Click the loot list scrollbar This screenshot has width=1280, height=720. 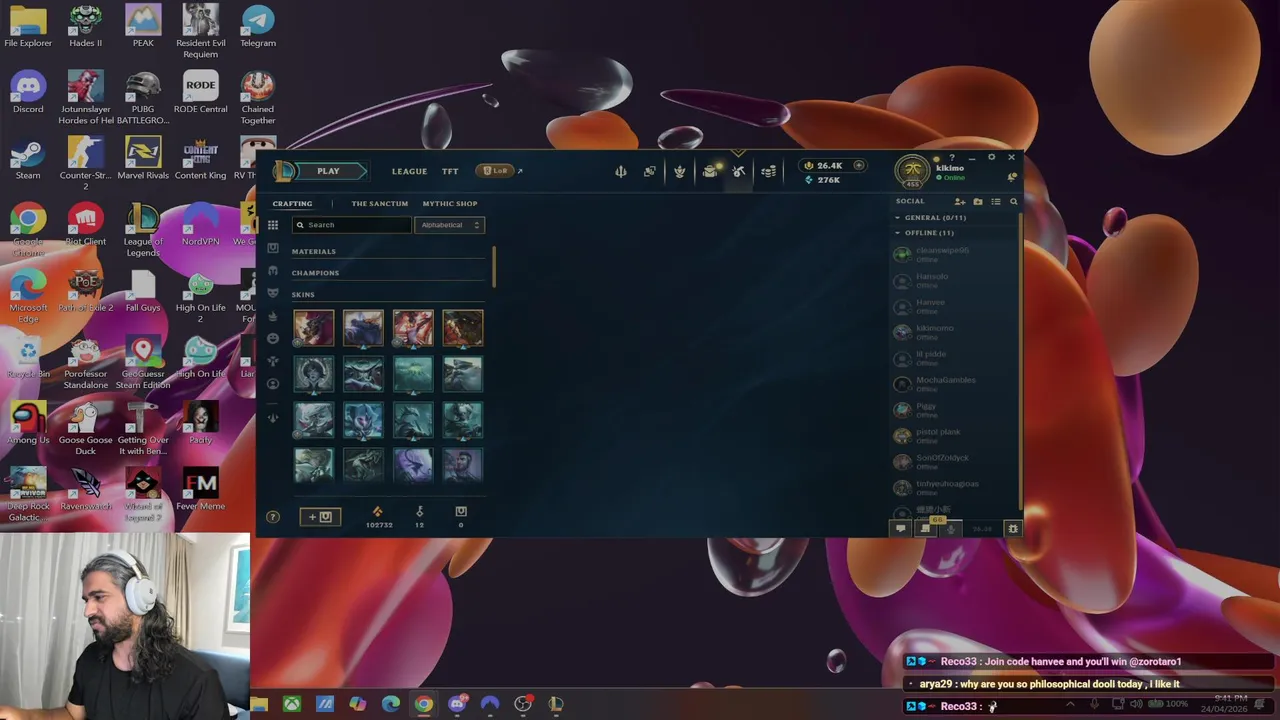click(x=494, y=265)
